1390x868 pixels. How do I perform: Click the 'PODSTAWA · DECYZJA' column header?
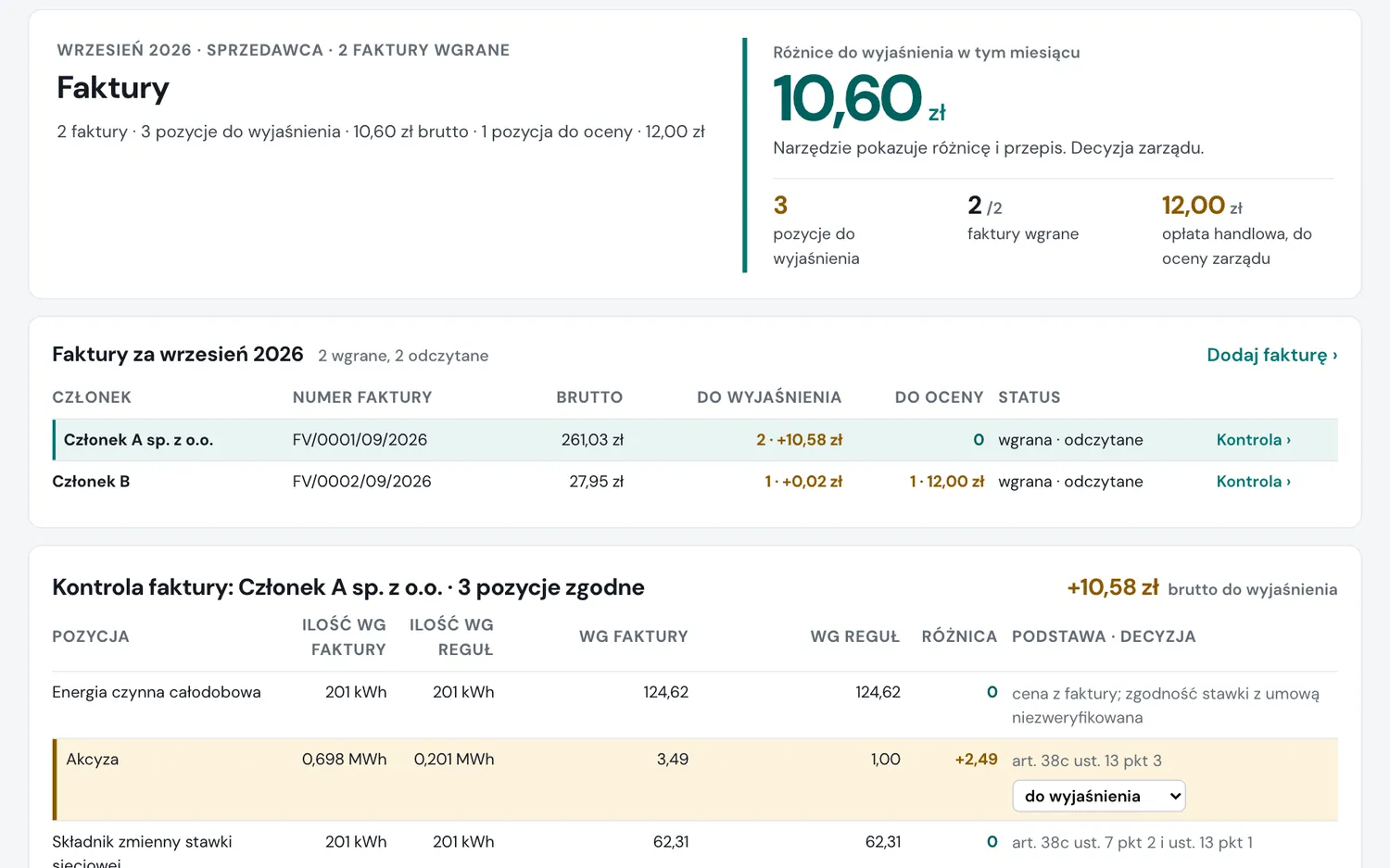1104,636
